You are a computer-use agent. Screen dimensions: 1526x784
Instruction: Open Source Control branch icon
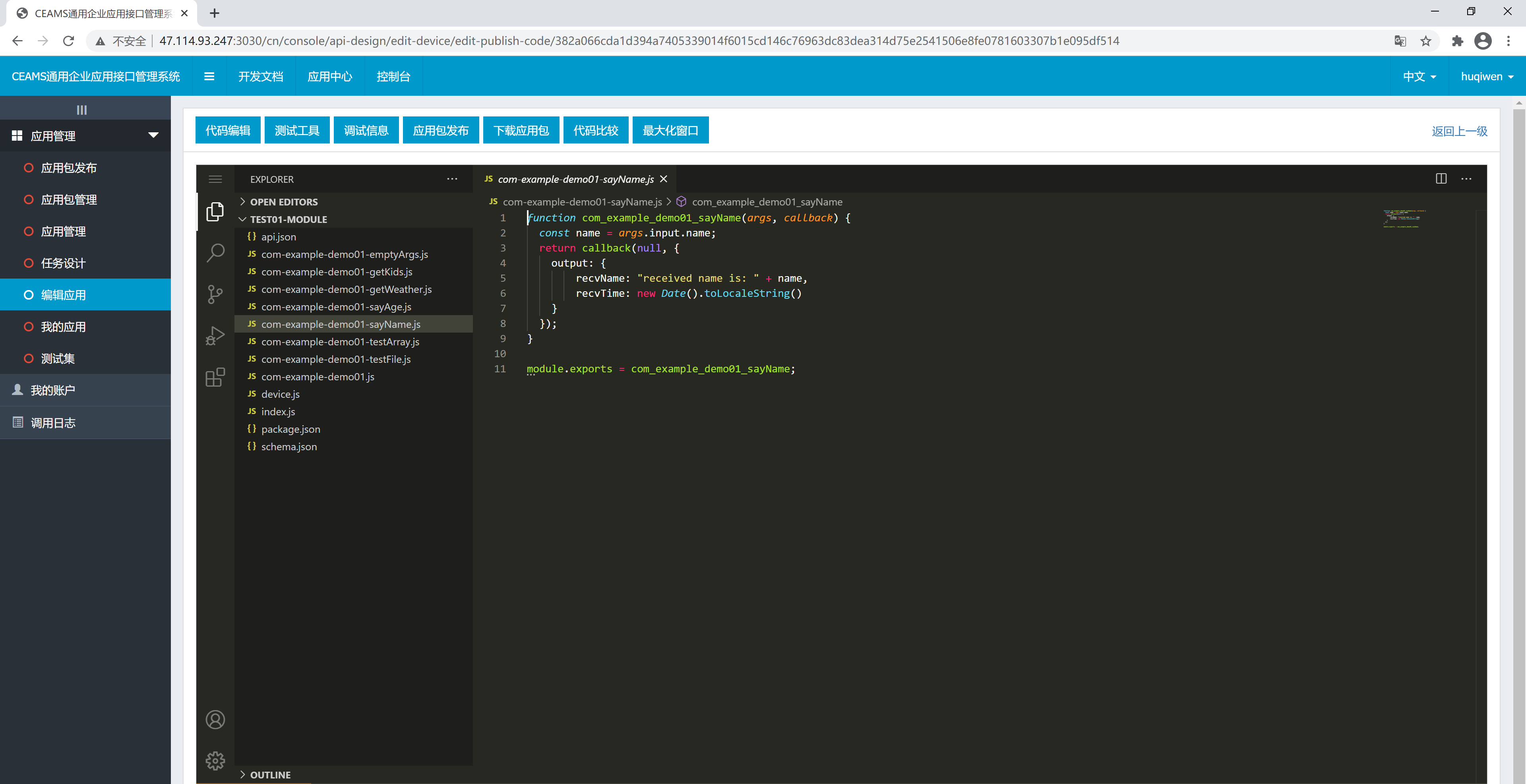click(215, 294)
